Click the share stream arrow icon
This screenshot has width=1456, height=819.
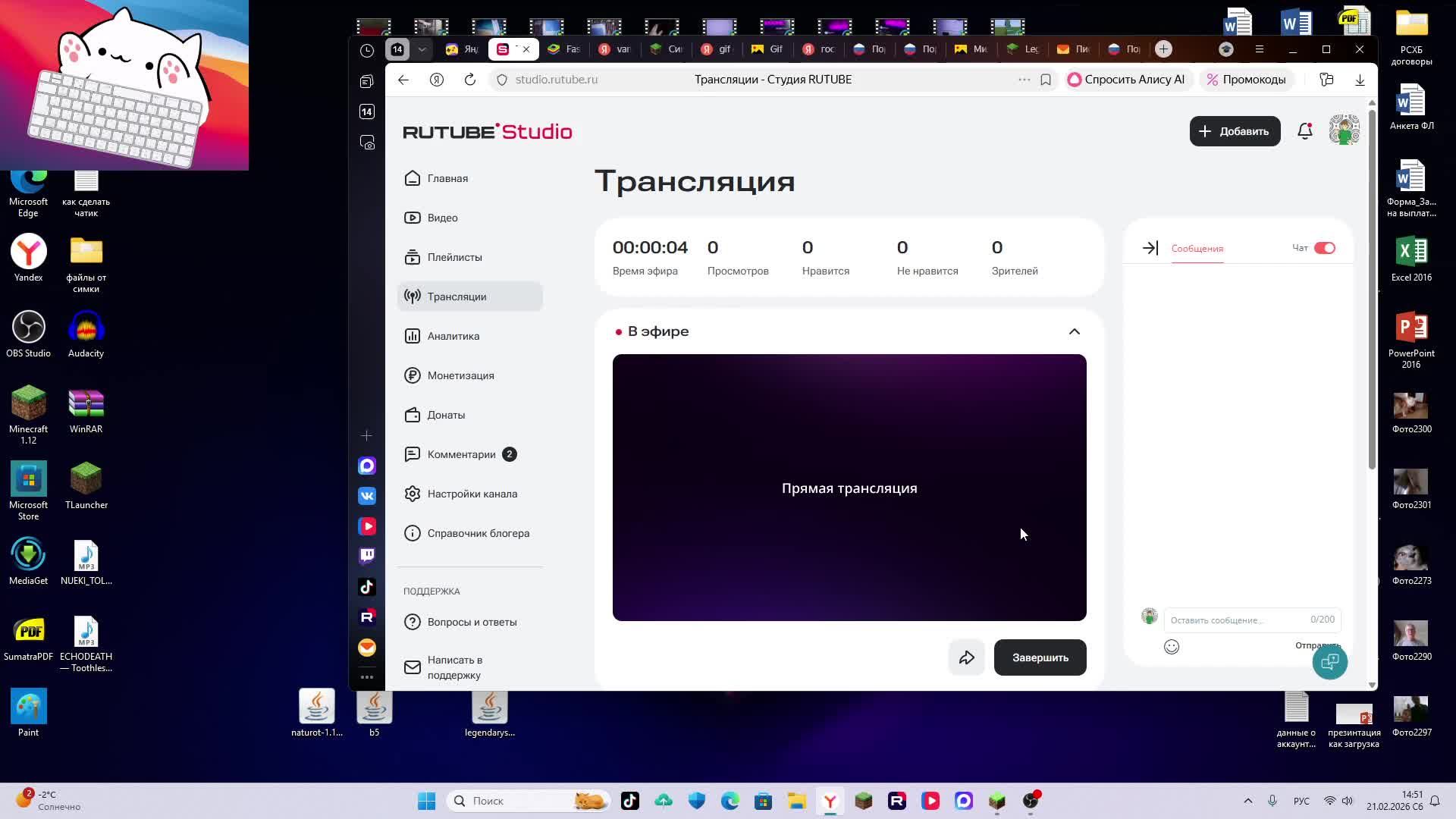pyautogui.click(x=966, y=657)
